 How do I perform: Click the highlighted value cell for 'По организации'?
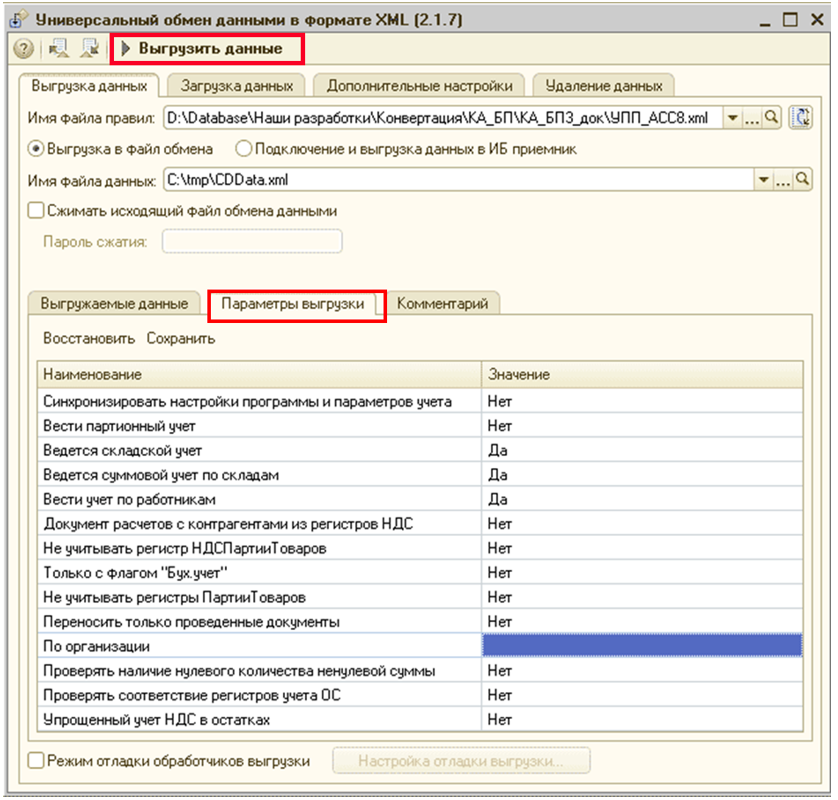point(641,646)
